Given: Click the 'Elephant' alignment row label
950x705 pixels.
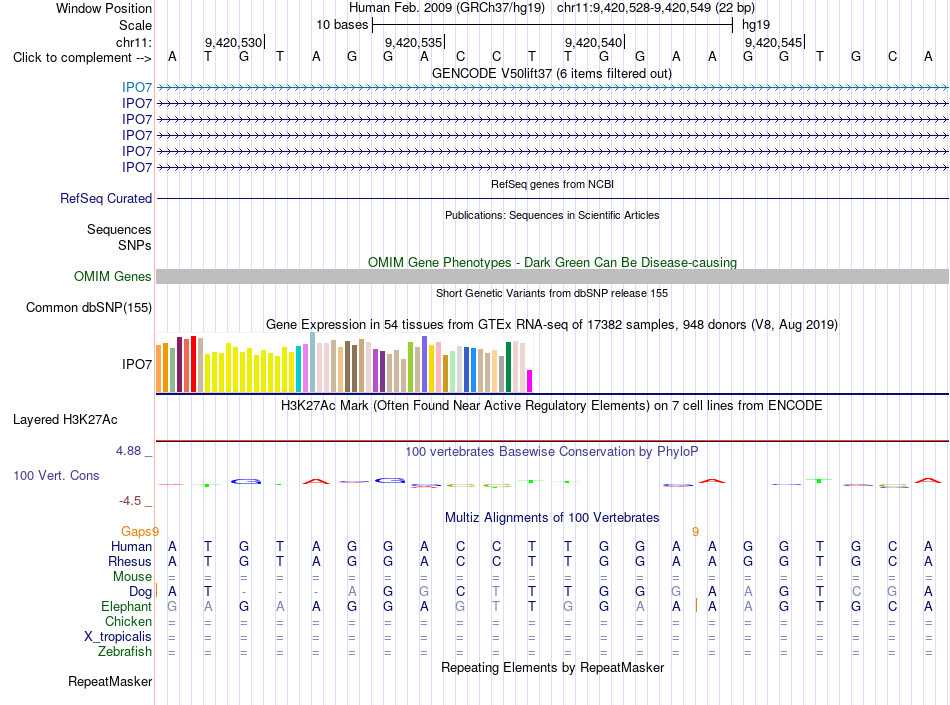Looking at the screenshot, I should (x=126, y=607).
